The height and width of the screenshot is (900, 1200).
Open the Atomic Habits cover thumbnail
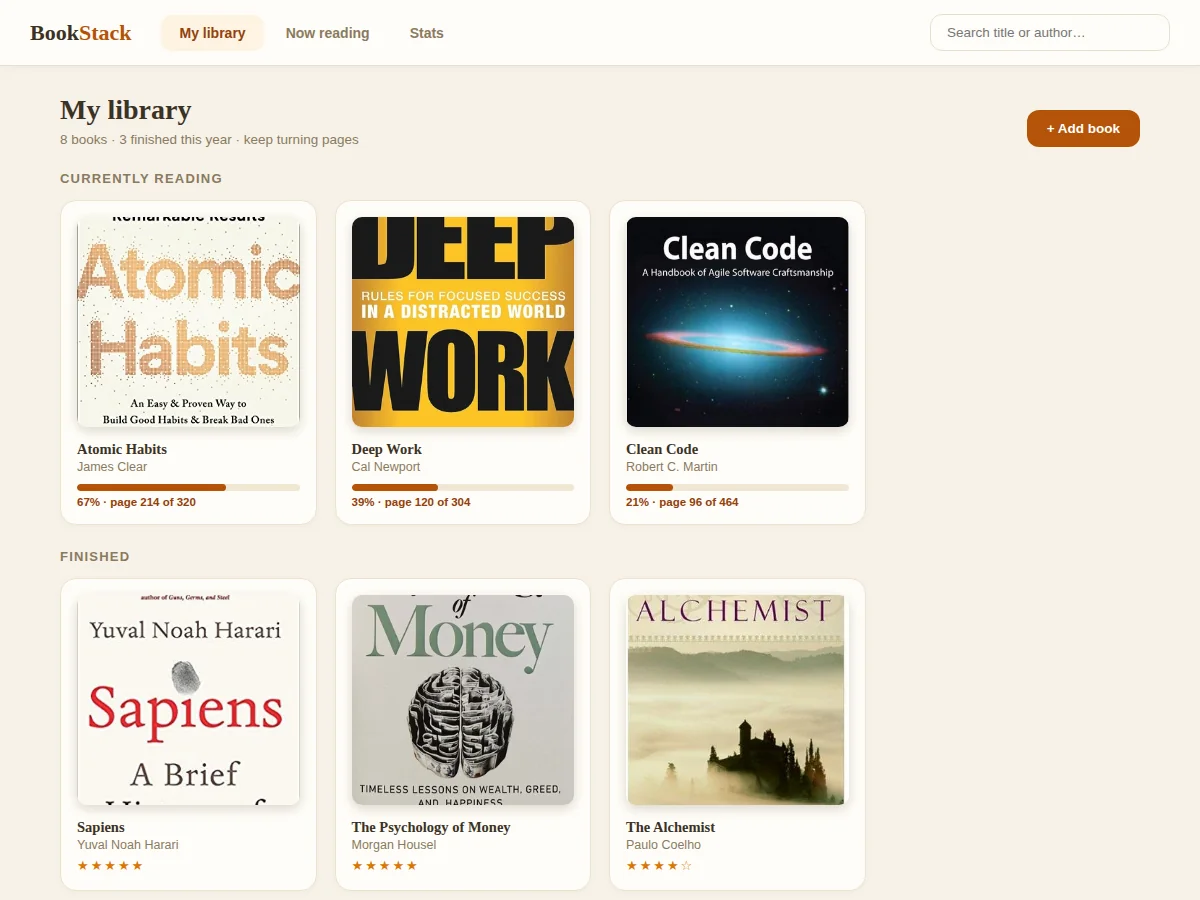[188, 322]
